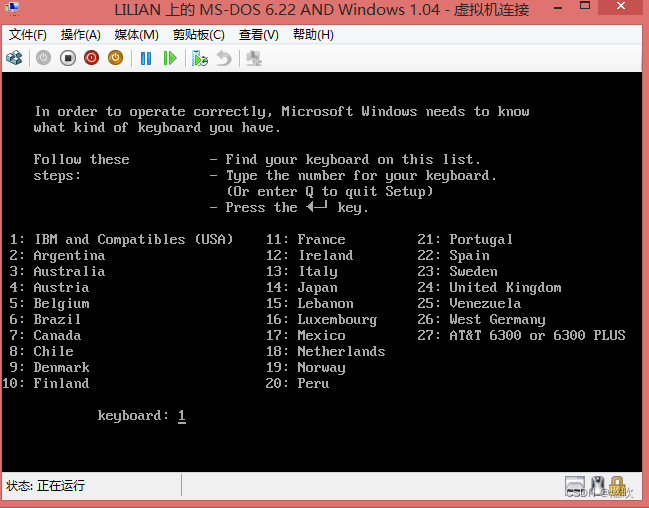Click the '4: Austria' list entry

49,287
